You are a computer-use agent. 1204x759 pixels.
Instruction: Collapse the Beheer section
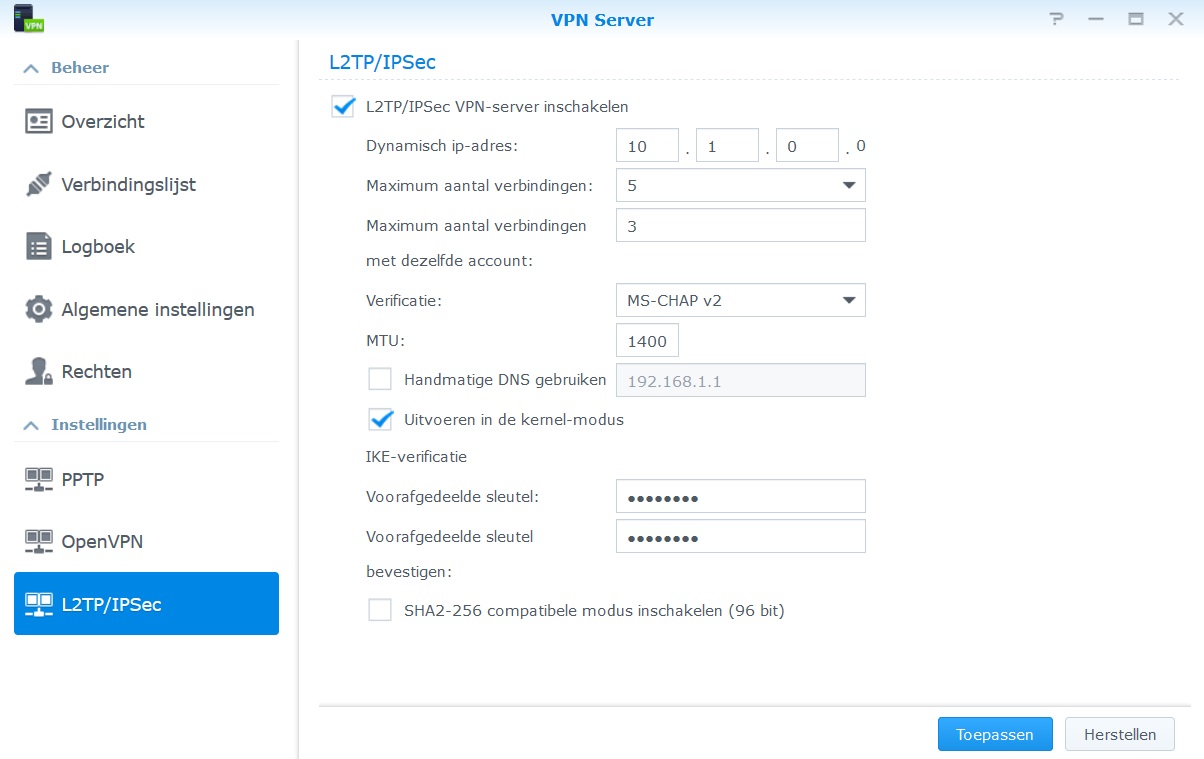[x=32, y=68]
